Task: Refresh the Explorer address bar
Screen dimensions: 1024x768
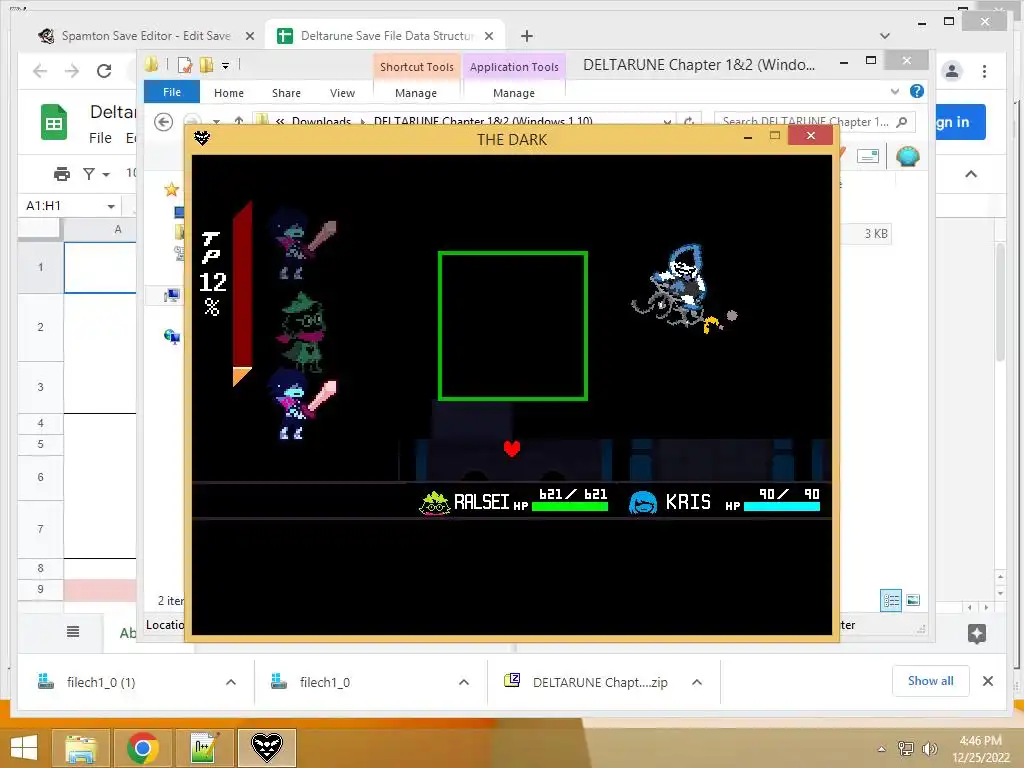Action: coord(689,121)
